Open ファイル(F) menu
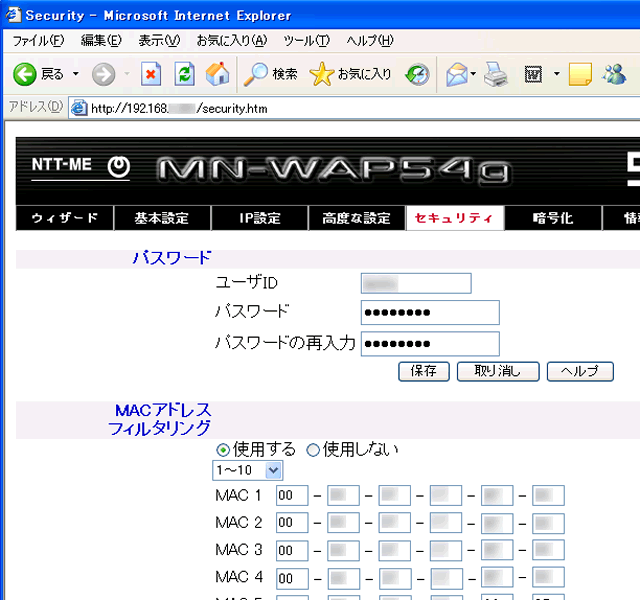The image size is (640, 600). click(x=38, y=40)
